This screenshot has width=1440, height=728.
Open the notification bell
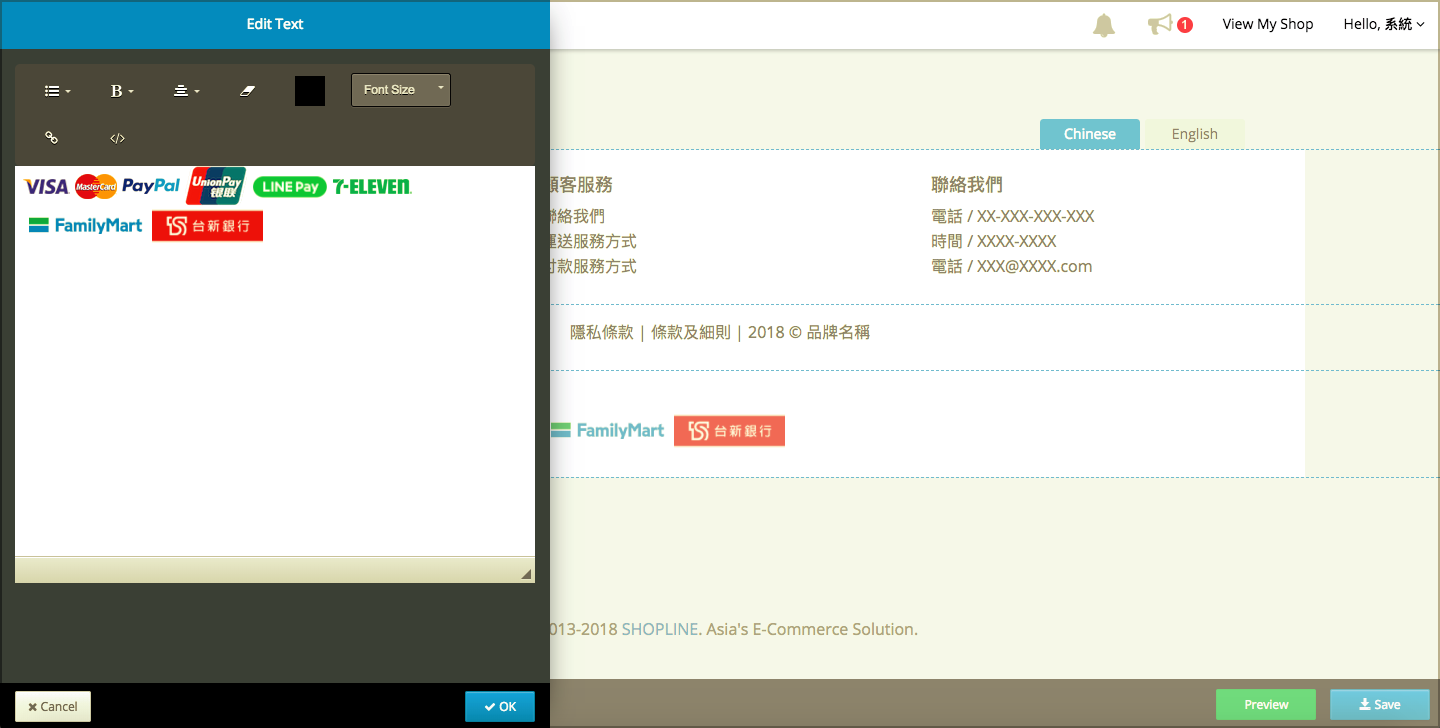pyautogui.click(x=1104, y=25)
